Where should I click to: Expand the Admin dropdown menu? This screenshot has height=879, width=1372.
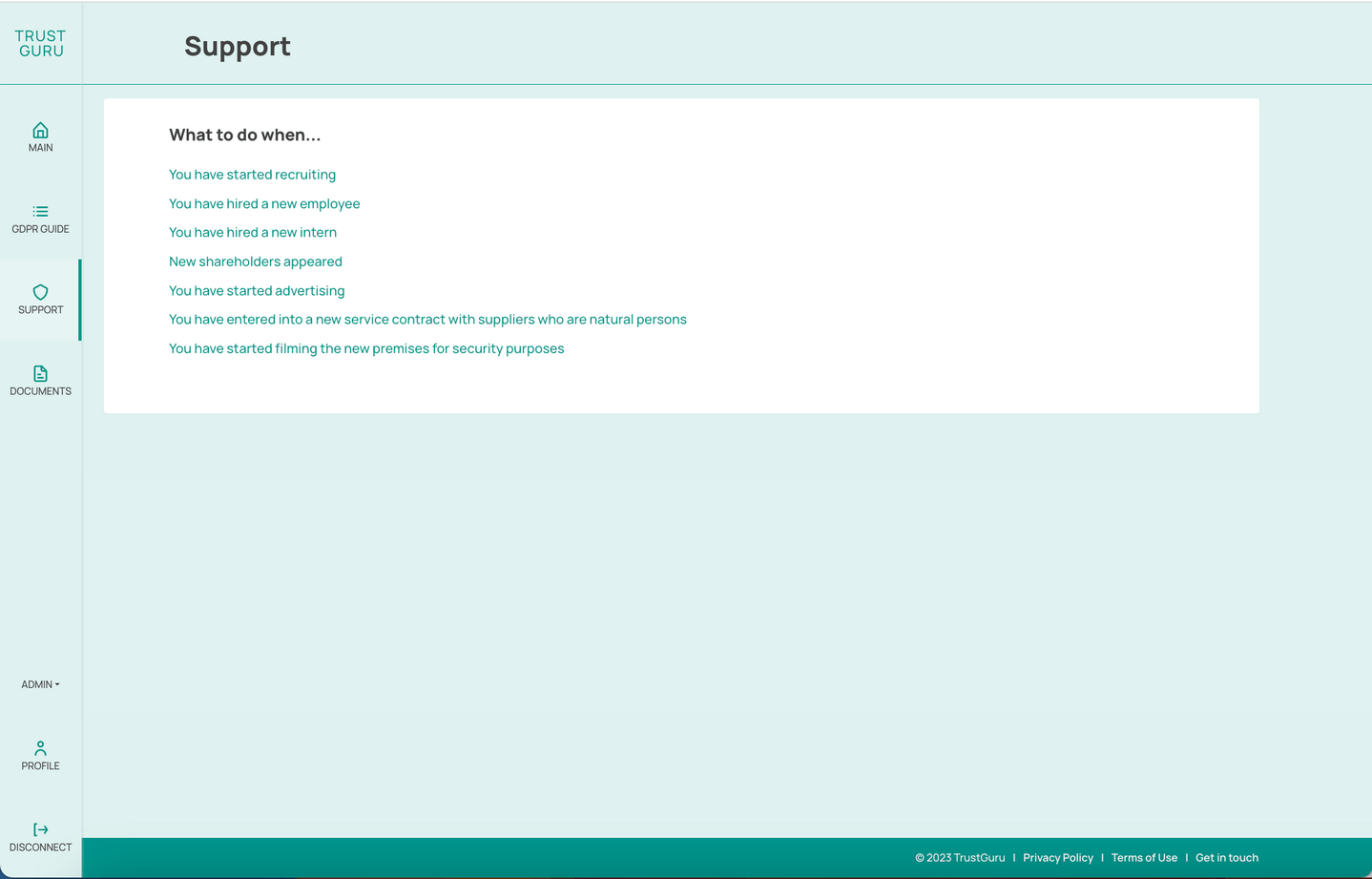(40, 684)
